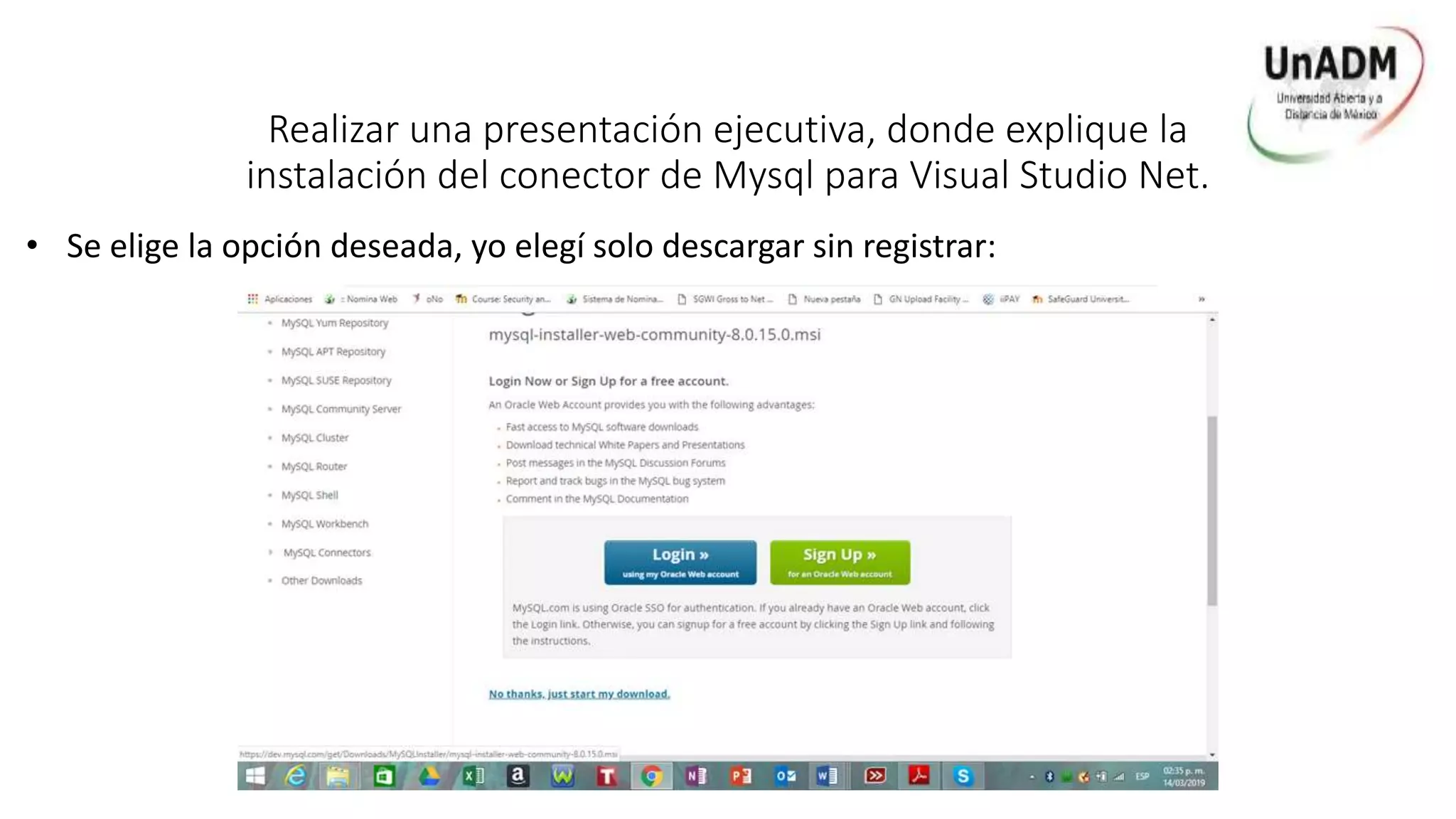1456x819 pixels.
Task: Click the blue Login button
Action: 680,562
